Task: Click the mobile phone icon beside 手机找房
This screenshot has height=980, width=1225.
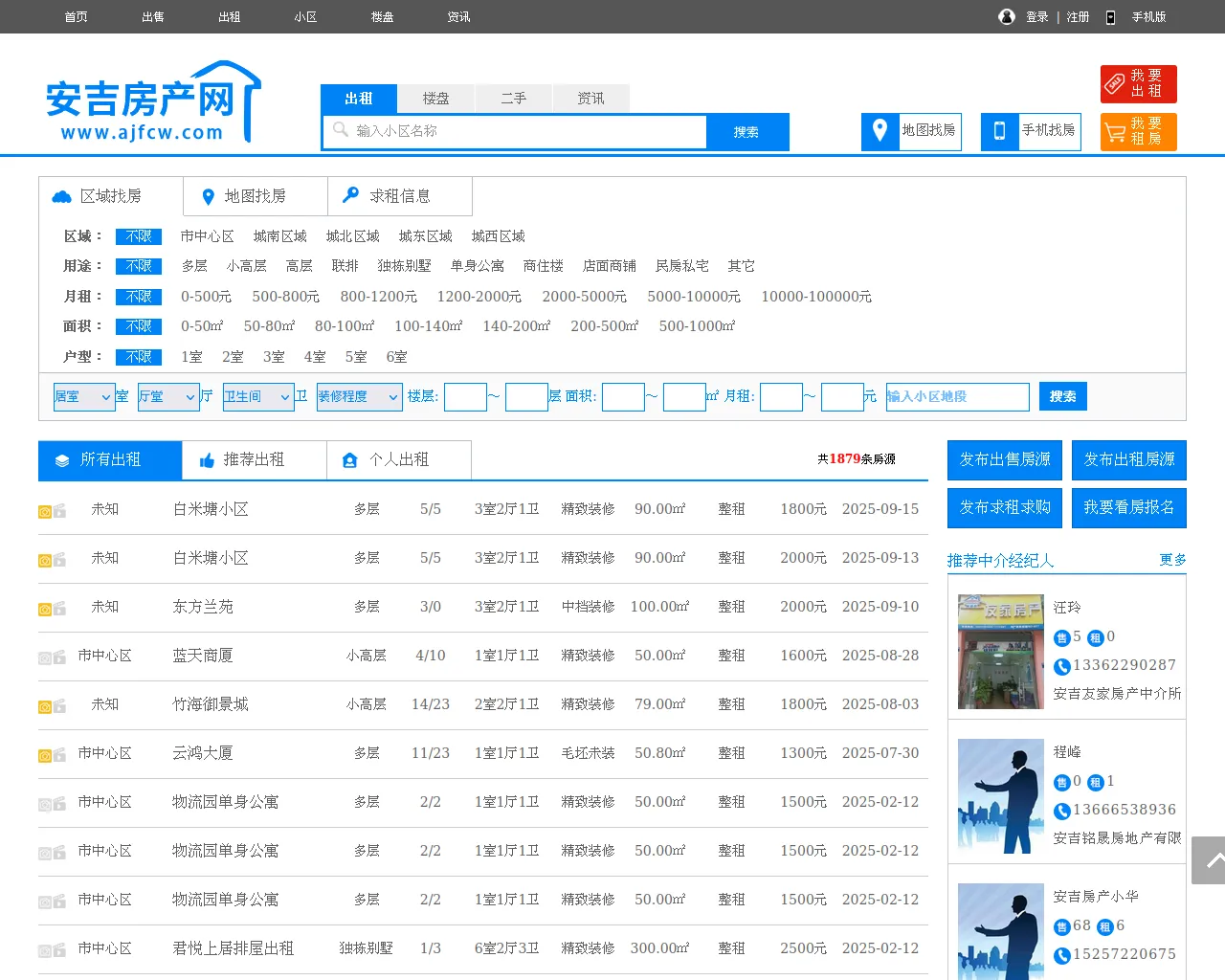Action: pyautogui.click(x=999, y=131)
